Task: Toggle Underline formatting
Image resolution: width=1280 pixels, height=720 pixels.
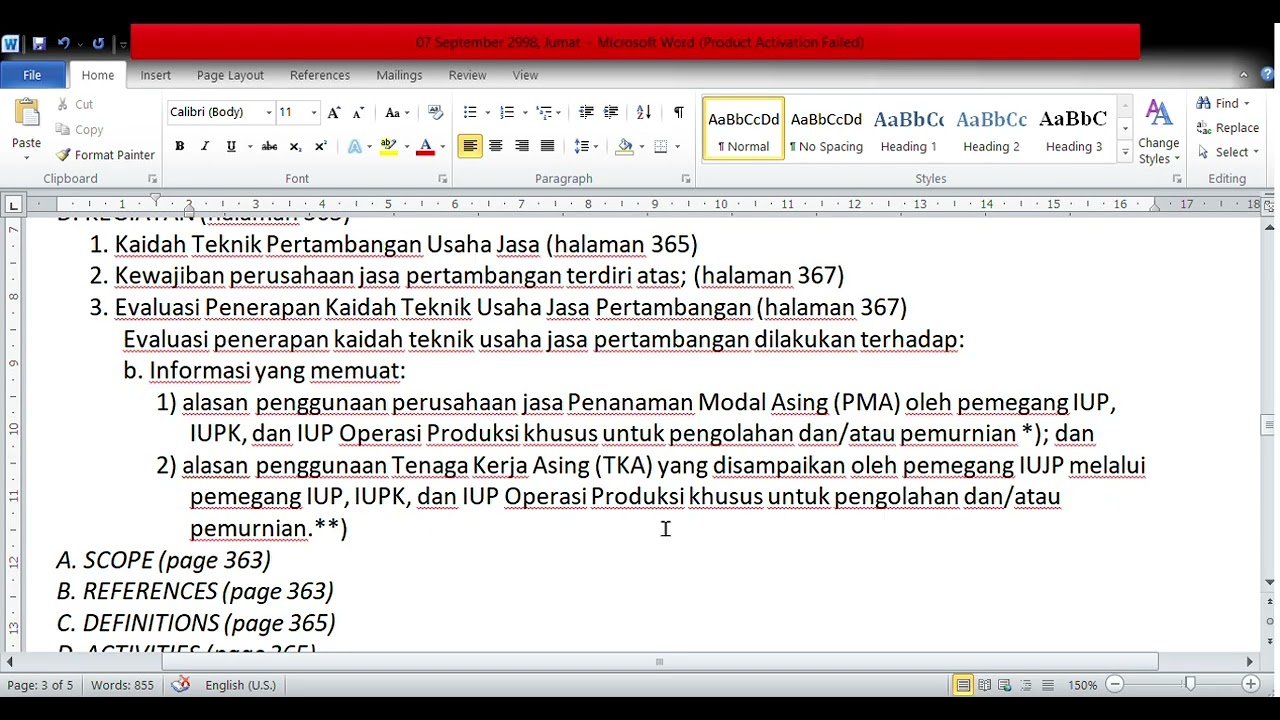Action: coord(231,146)
